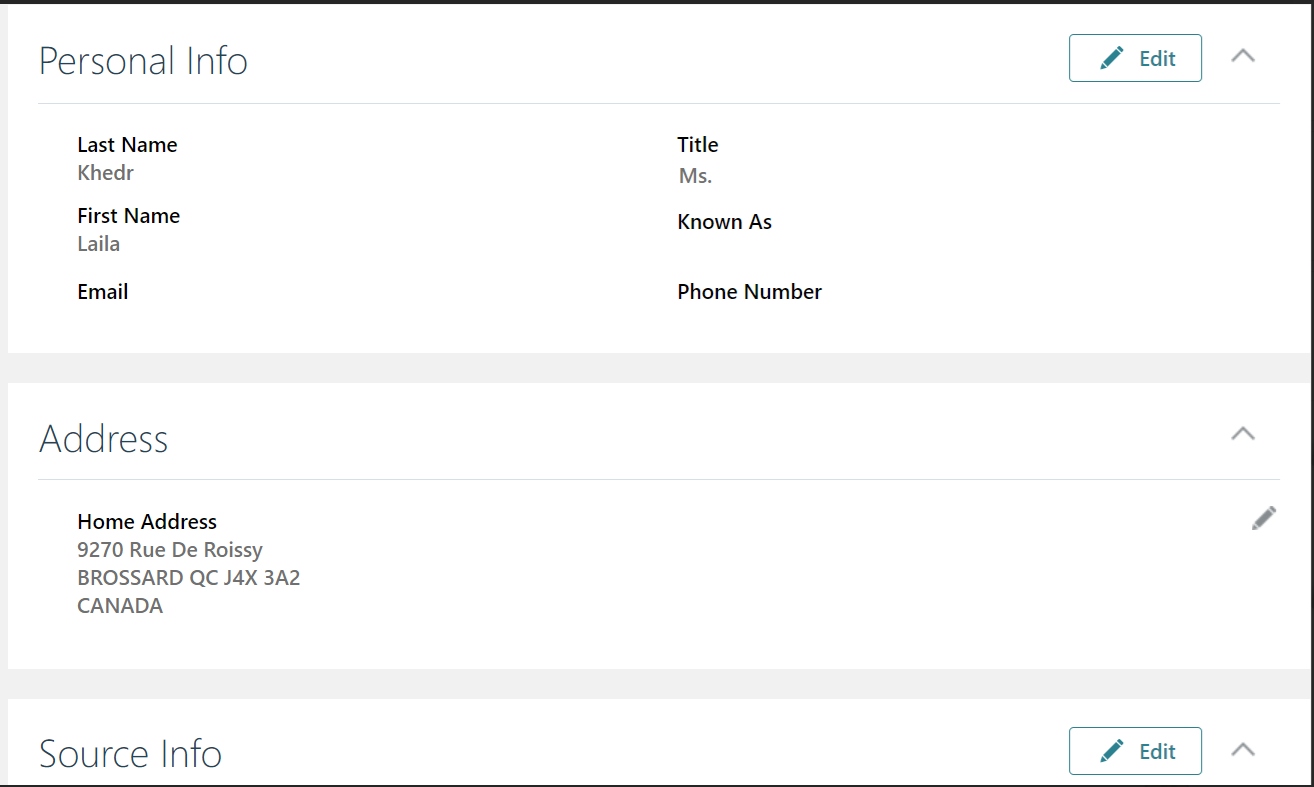Select the Email field label

(x=102, y=291)
